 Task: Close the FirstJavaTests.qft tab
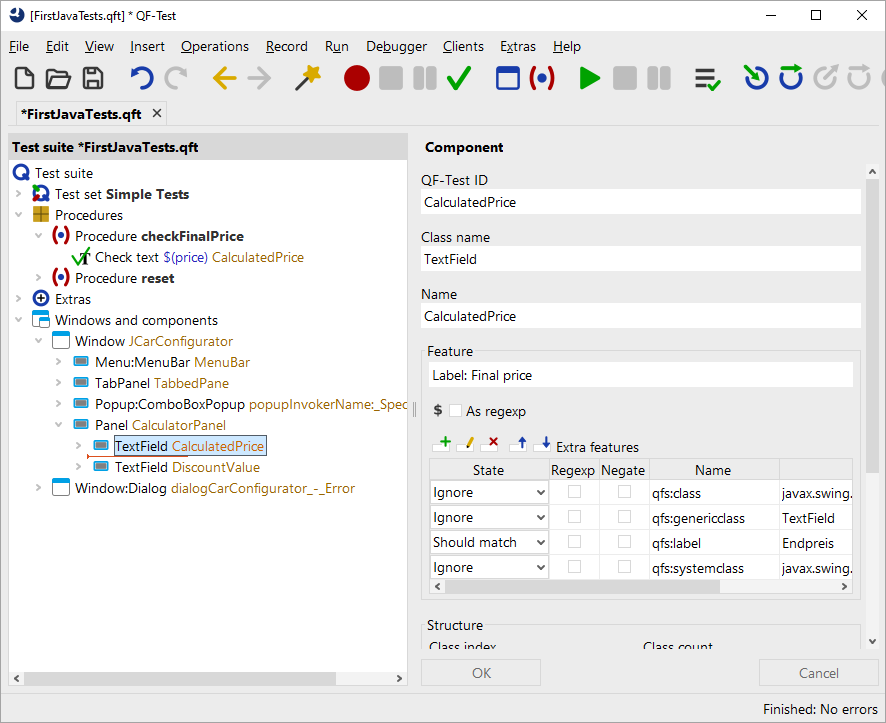tap(157, 114)
